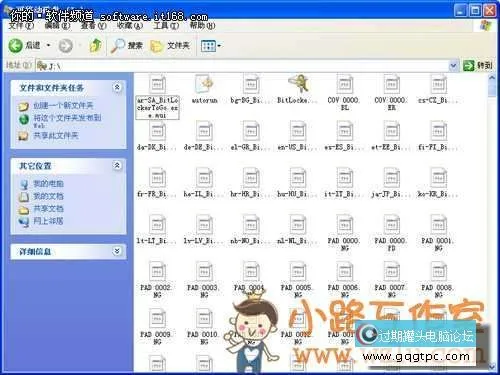The image size is (500, 375).
Task: Open the 收藏 (Favorites) menu
Action: 130,25
